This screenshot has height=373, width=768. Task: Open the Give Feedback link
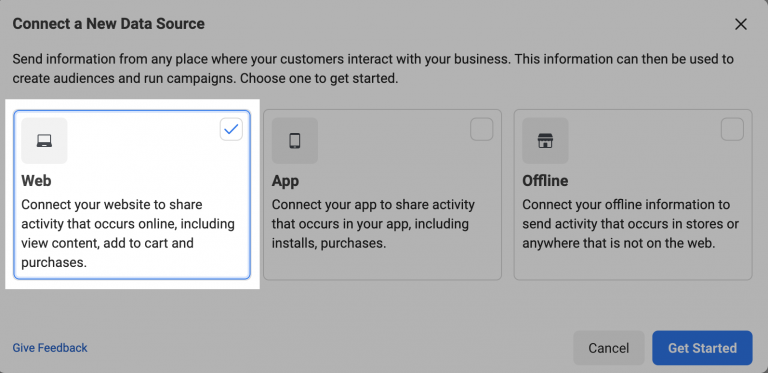(x=50, y=348)
